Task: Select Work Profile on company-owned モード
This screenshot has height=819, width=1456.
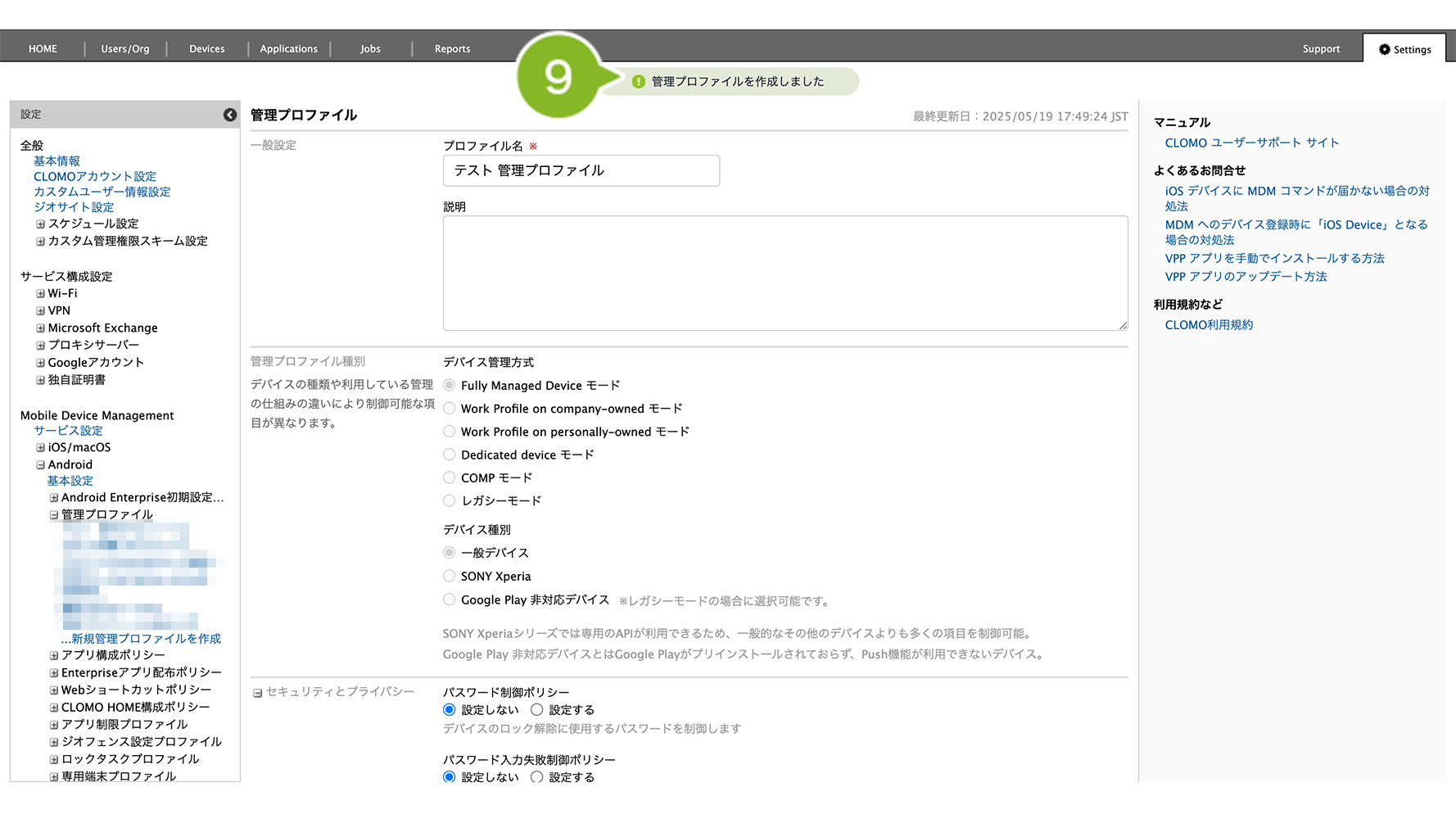Action: (450, 408)
